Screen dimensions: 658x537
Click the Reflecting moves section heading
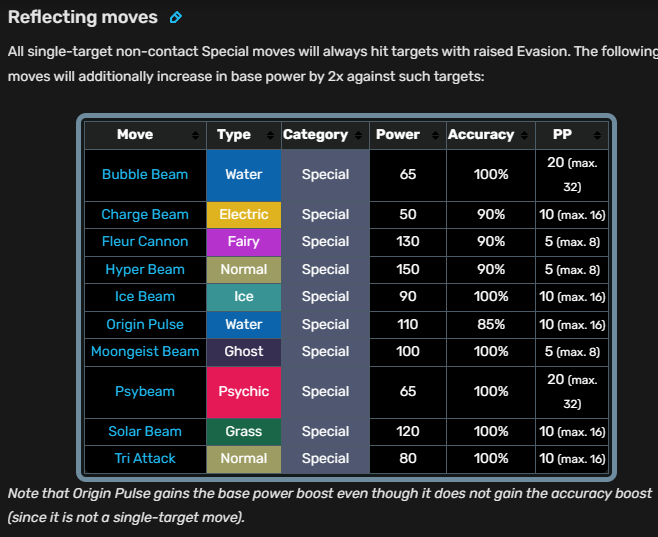(x=83, y=17)
